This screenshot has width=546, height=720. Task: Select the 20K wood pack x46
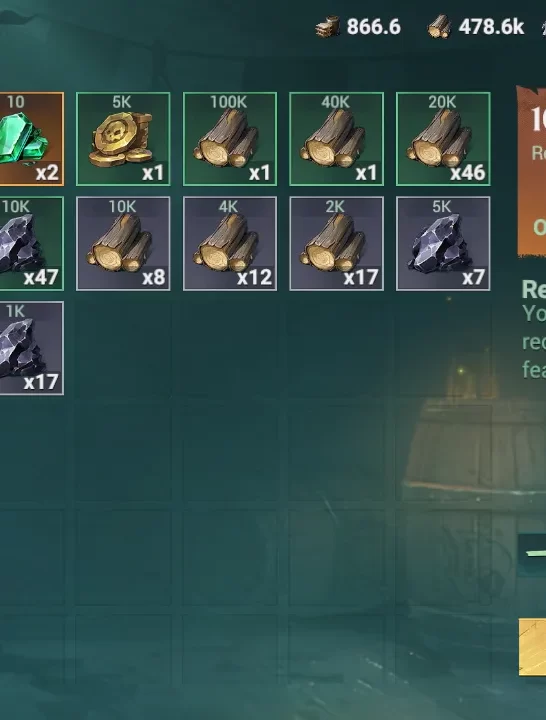coord(443,139)
